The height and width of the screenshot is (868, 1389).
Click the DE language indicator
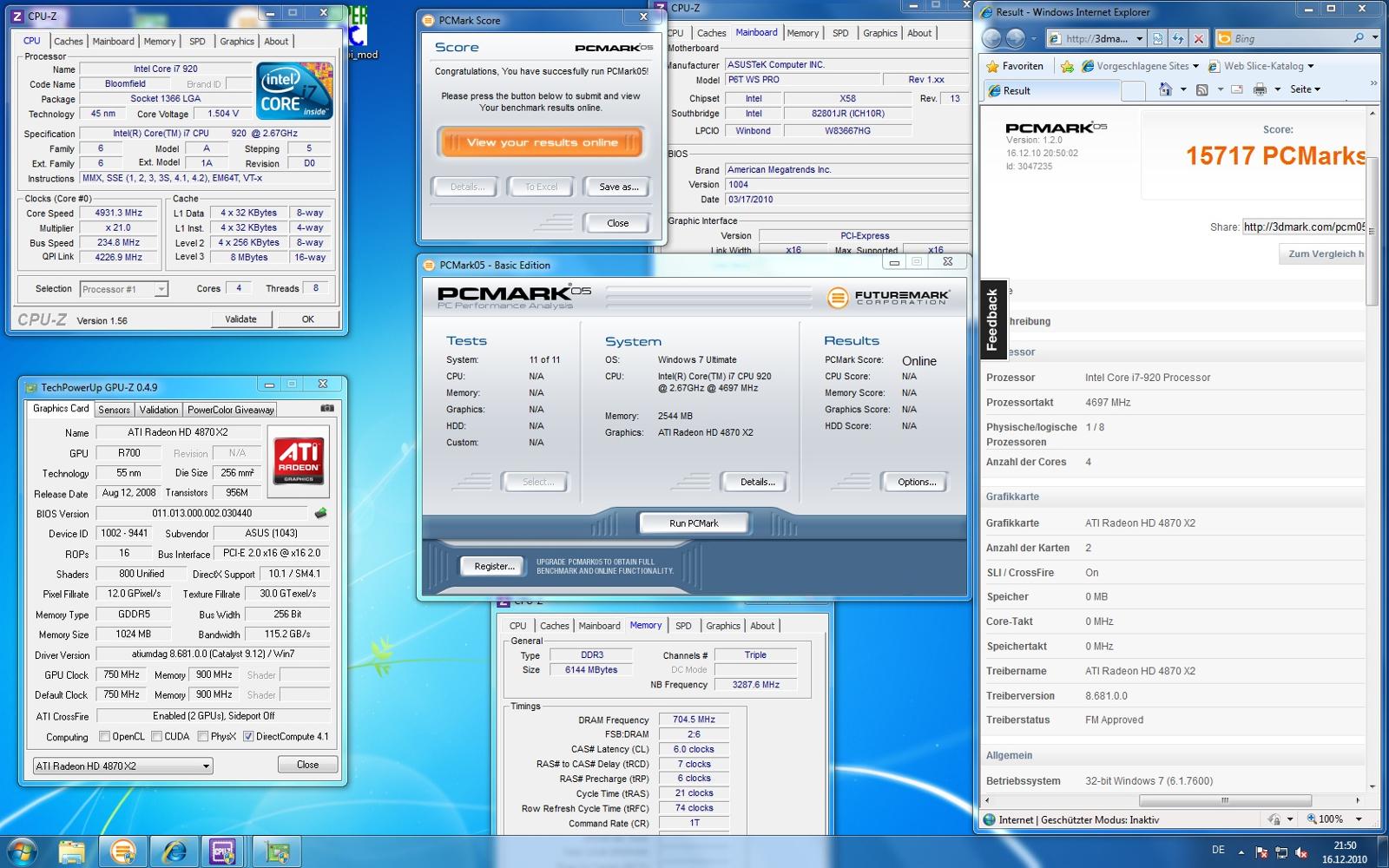[x=1218, y=850]
